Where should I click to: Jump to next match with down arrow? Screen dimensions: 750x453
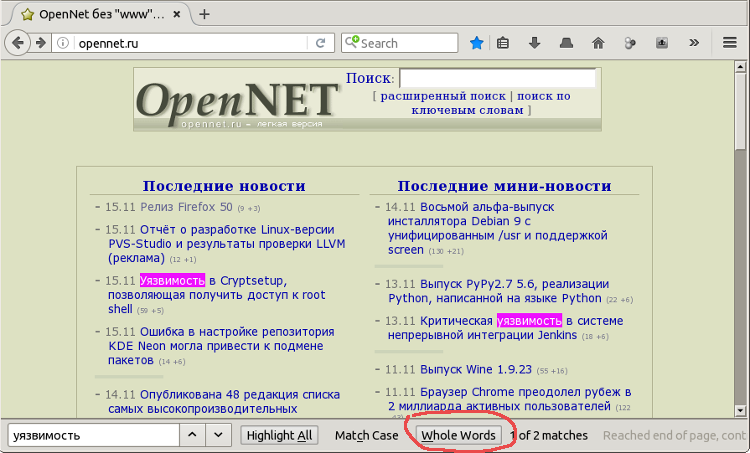[x=218, y=435]
